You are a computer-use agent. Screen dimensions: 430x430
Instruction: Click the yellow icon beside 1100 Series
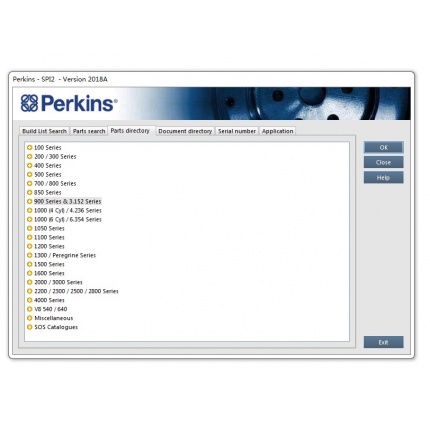pos(30,237)
